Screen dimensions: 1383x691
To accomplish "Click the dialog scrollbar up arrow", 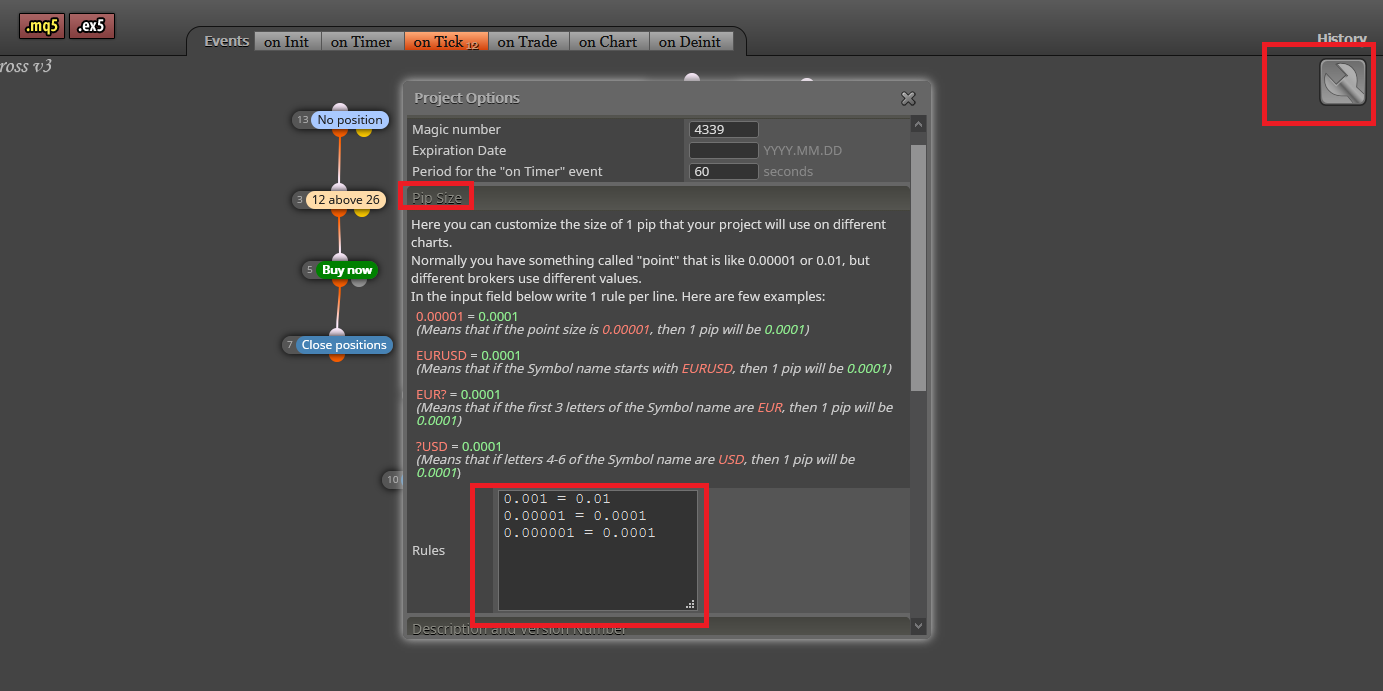I will tap(919, 124).
